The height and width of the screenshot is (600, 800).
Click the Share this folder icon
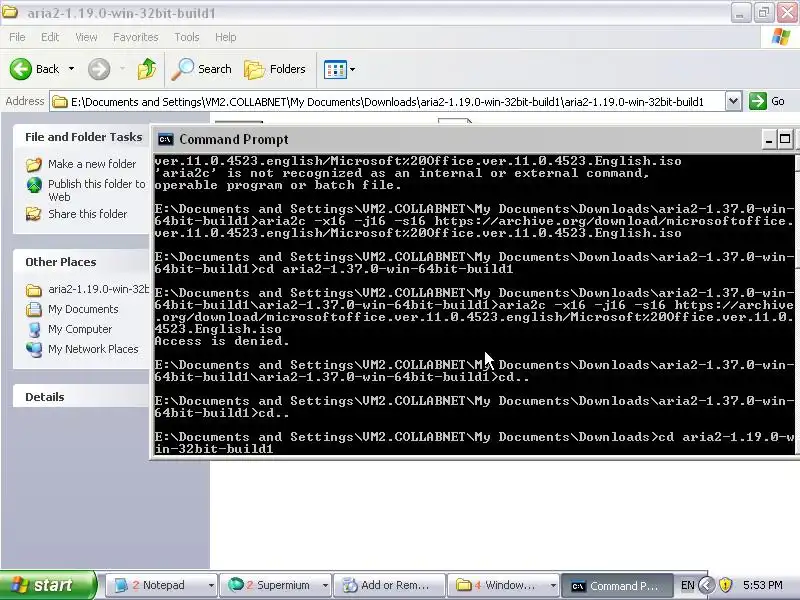(34, 214)
